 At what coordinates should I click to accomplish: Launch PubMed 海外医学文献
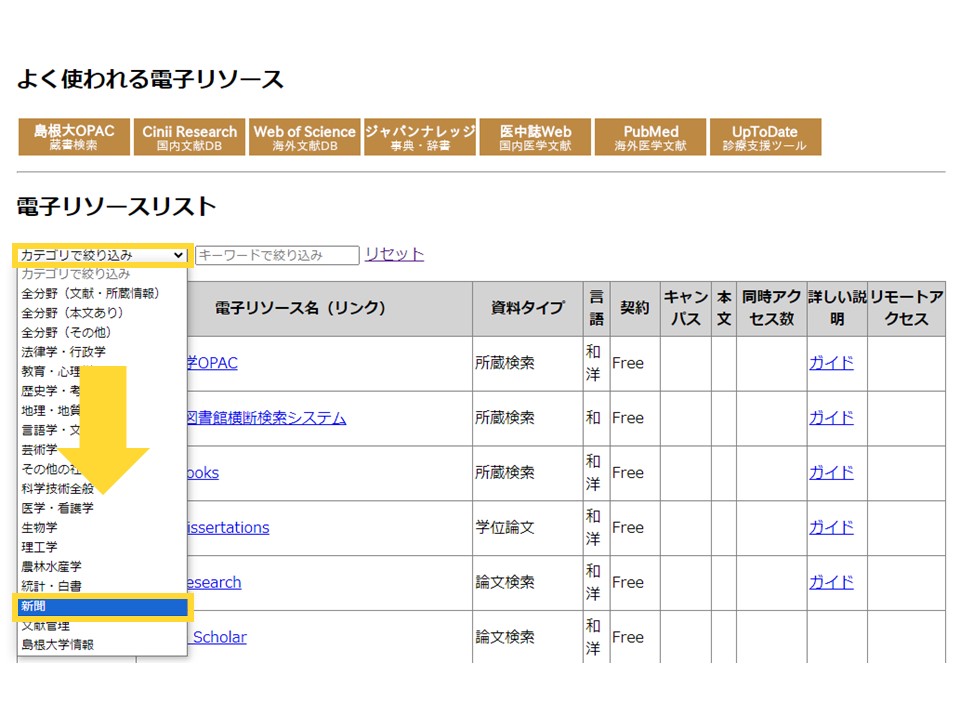(650, 137)
